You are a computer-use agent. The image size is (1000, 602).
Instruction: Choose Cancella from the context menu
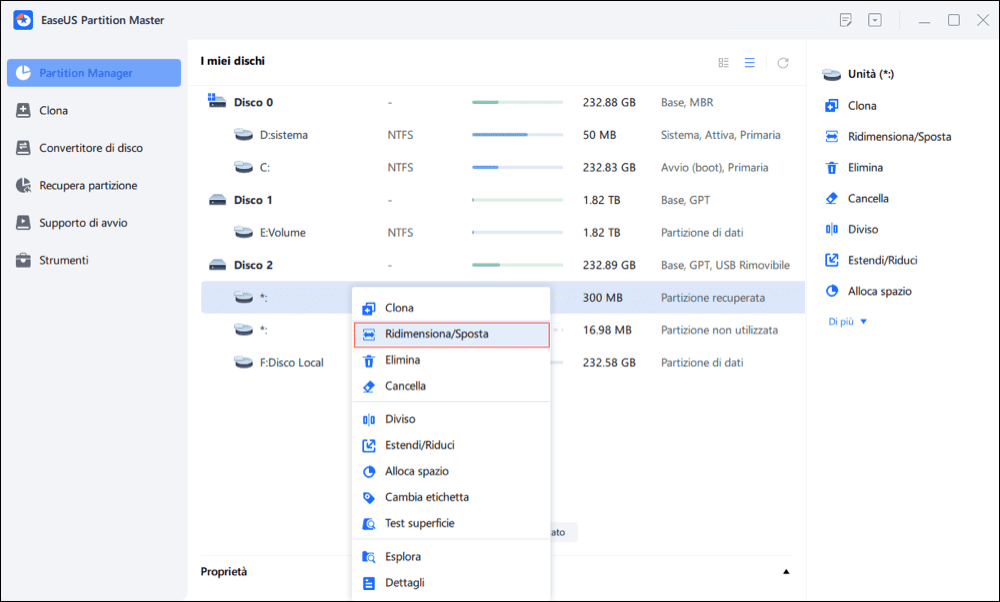451,386
